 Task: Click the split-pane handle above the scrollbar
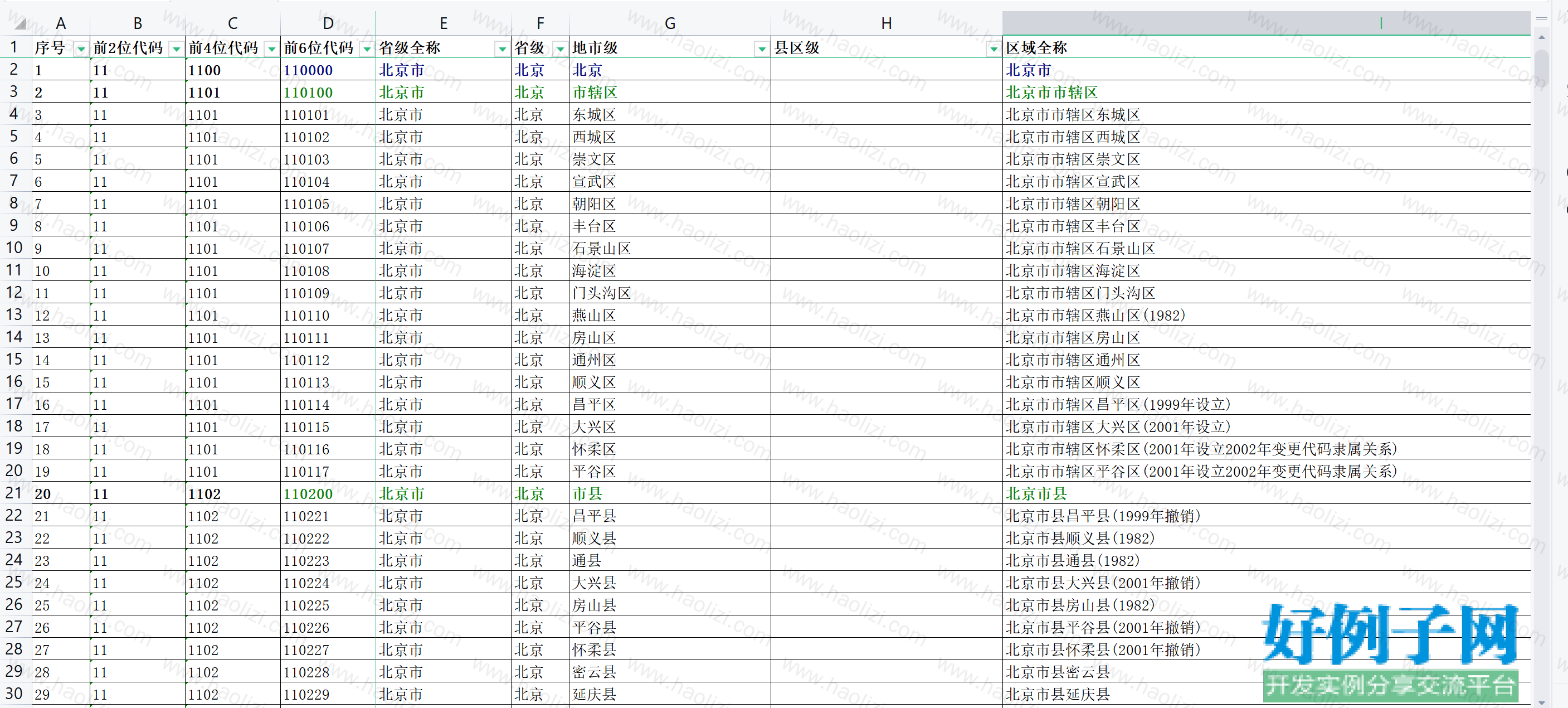pyautogui.click(x=1542, y=19)
